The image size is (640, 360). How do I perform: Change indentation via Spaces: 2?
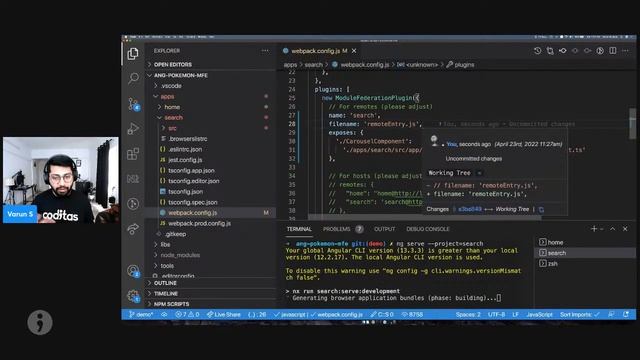[468, 314]
